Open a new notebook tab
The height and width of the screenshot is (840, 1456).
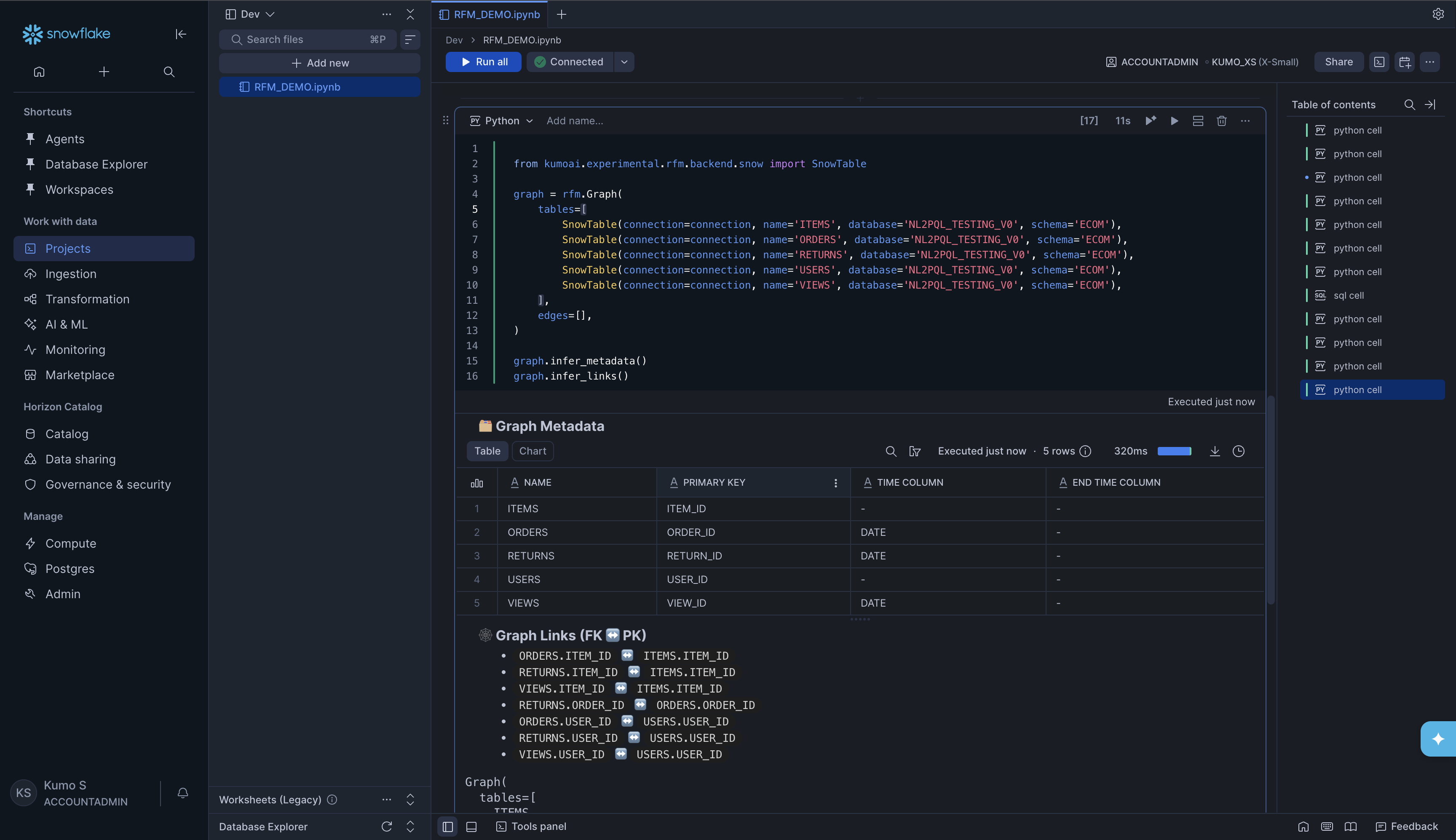click(x=560, y=14)
